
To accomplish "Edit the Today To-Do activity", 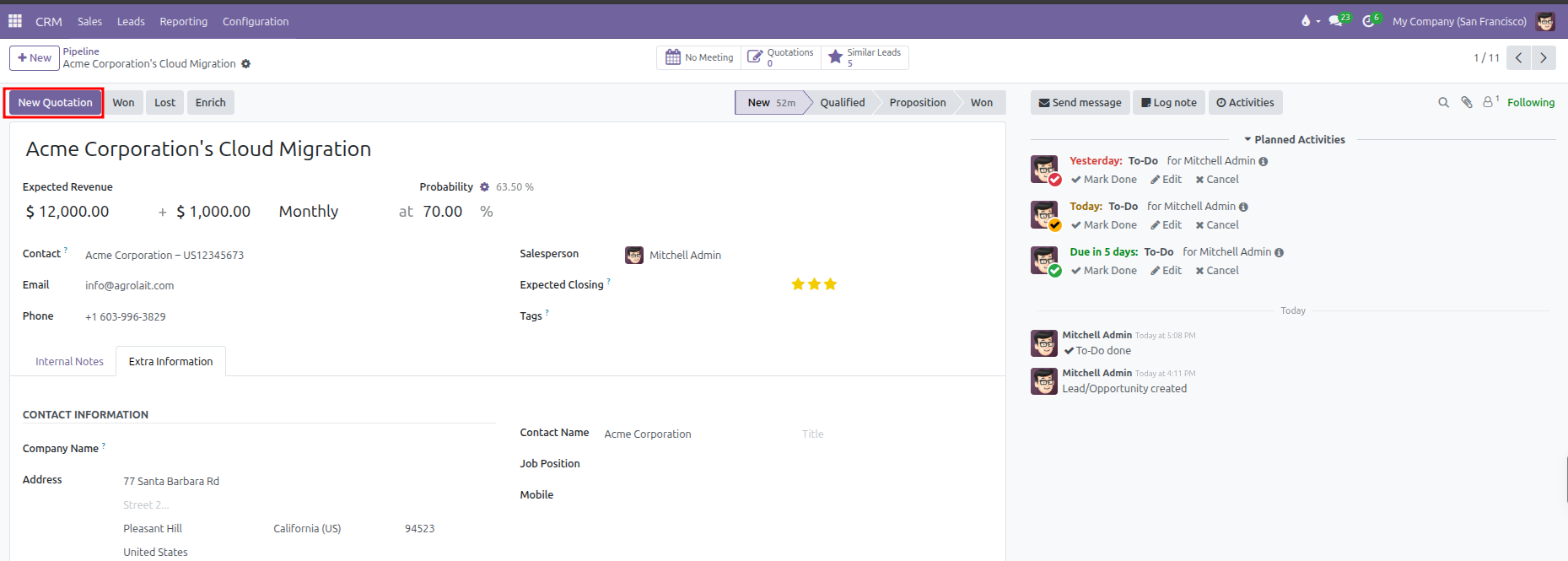I will (x=1166, y=225).
